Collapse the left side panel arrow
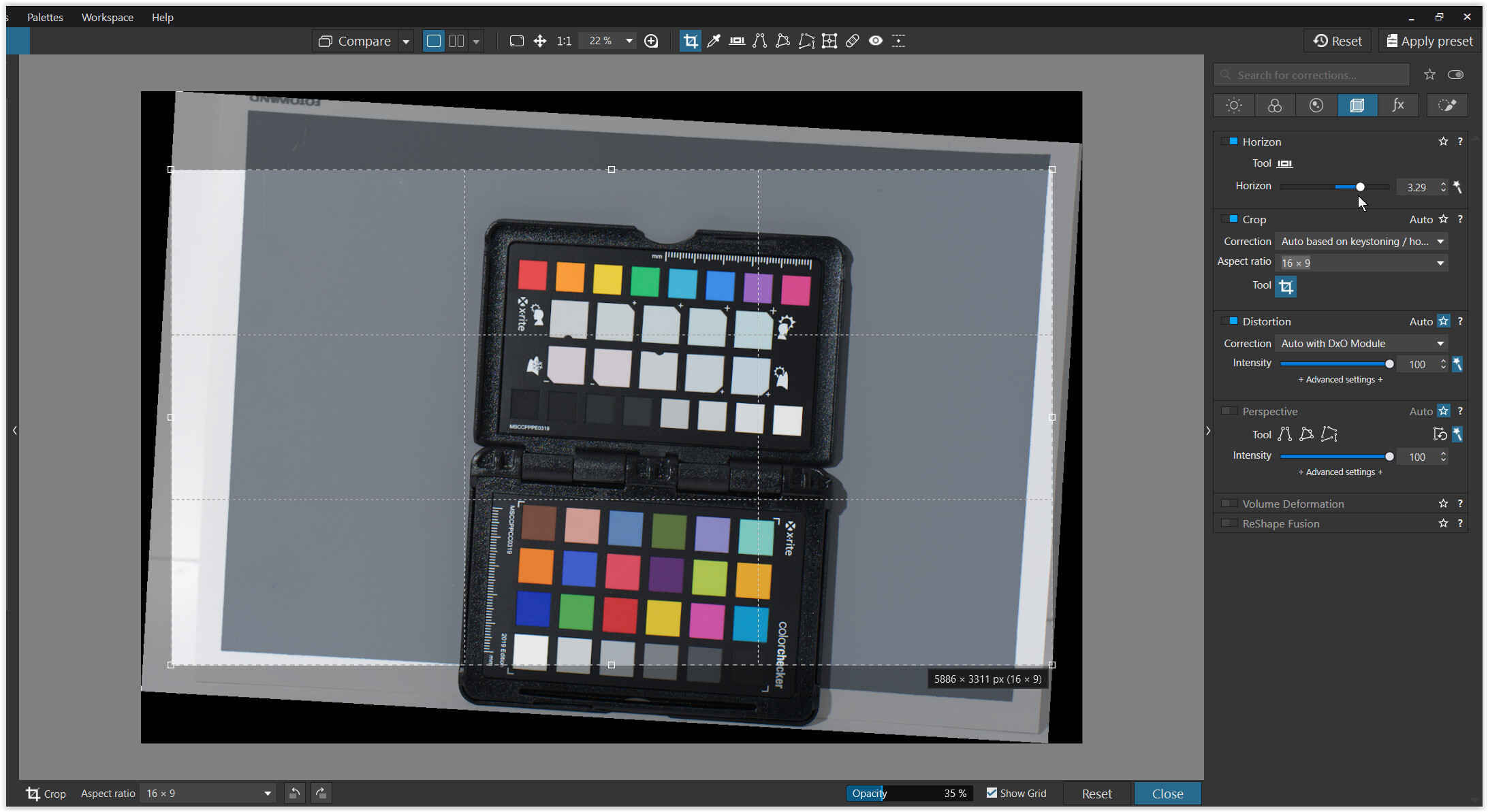The height and width of the screenshot is (812, 1488). pos(14,430)
